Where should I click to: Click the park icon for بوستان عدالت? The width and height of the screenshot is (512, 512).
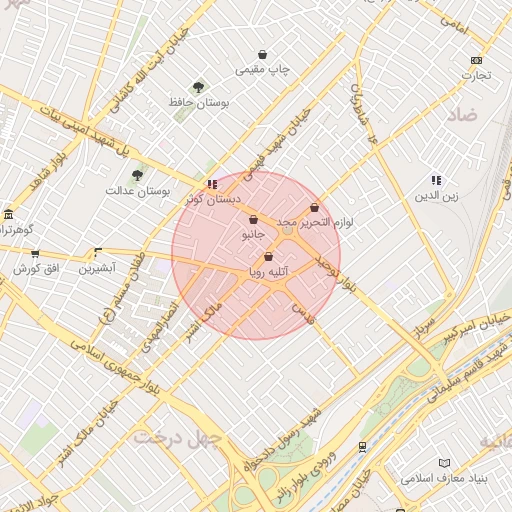tap(137, 175)
